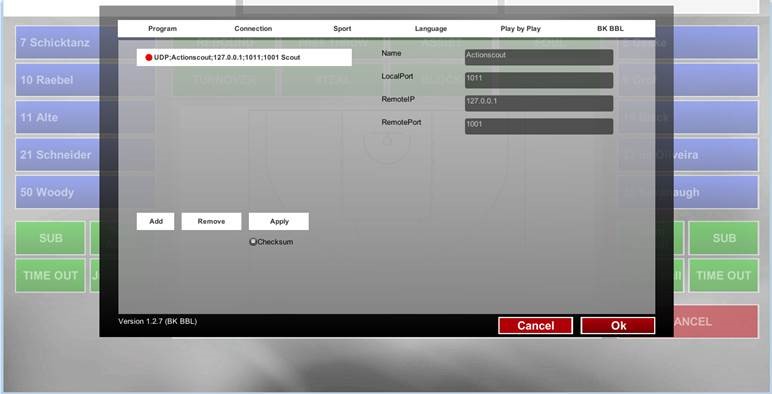Select the BK BBL tab
This screenshot has width=772, height=394.
tap(610, 29)
